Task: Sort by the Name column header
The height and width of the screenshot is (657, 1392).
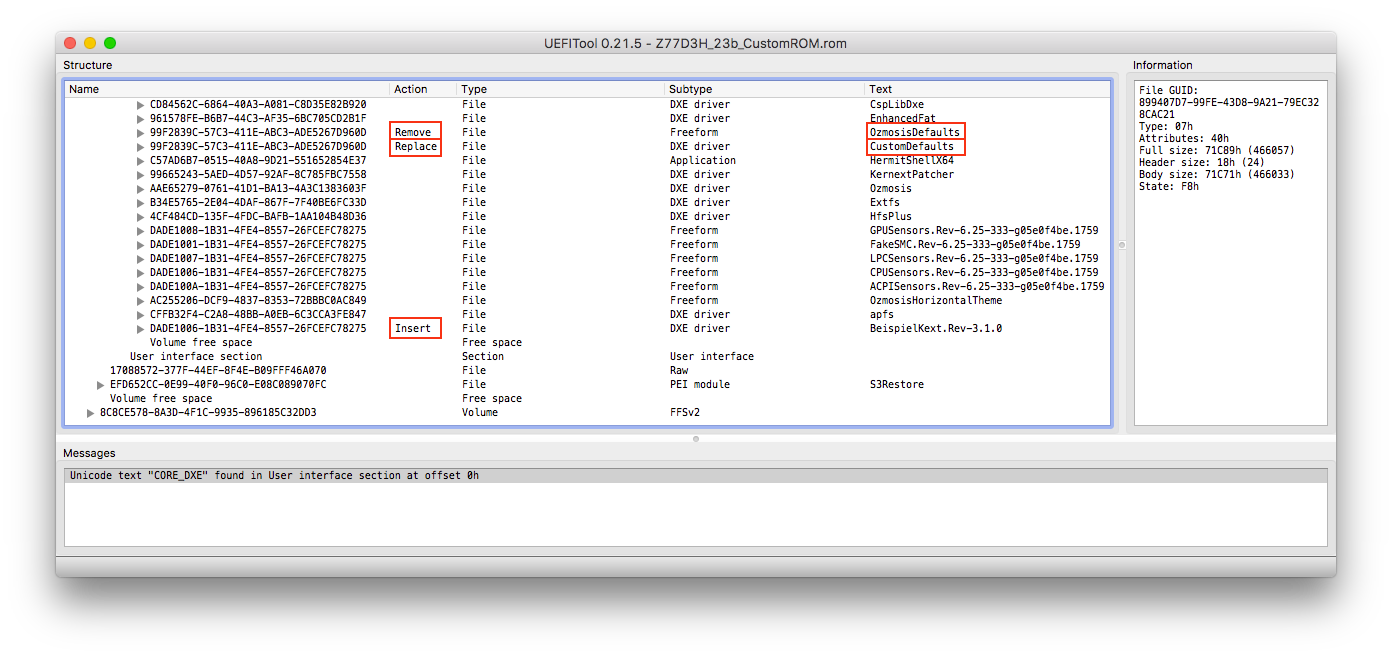Action: click(x=227, y=89)
